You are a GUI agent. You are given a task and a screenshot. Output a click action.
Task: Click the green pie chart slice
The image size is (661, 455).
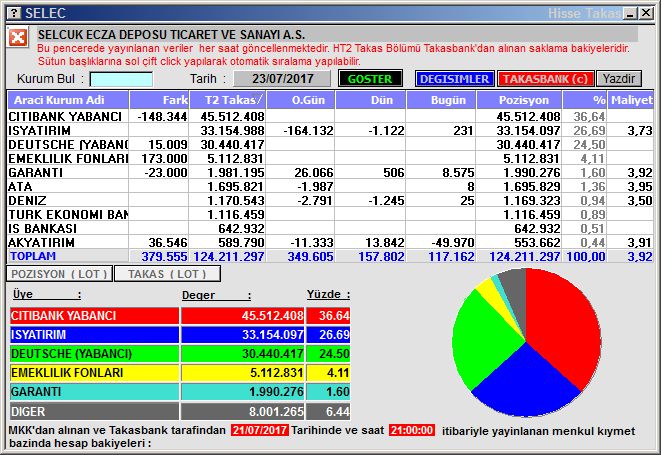[x=485, y=337]
